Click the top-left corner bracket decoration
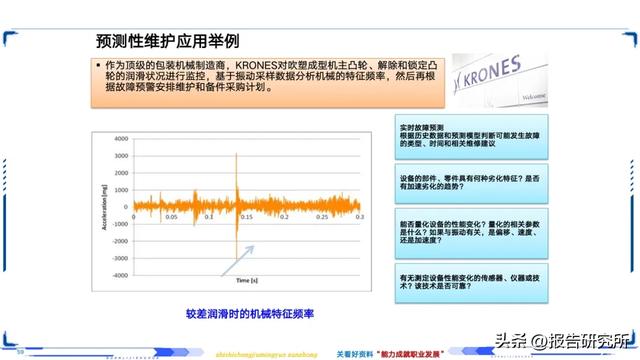Screen dimensions: 640x360 click(x=10, y=38)
